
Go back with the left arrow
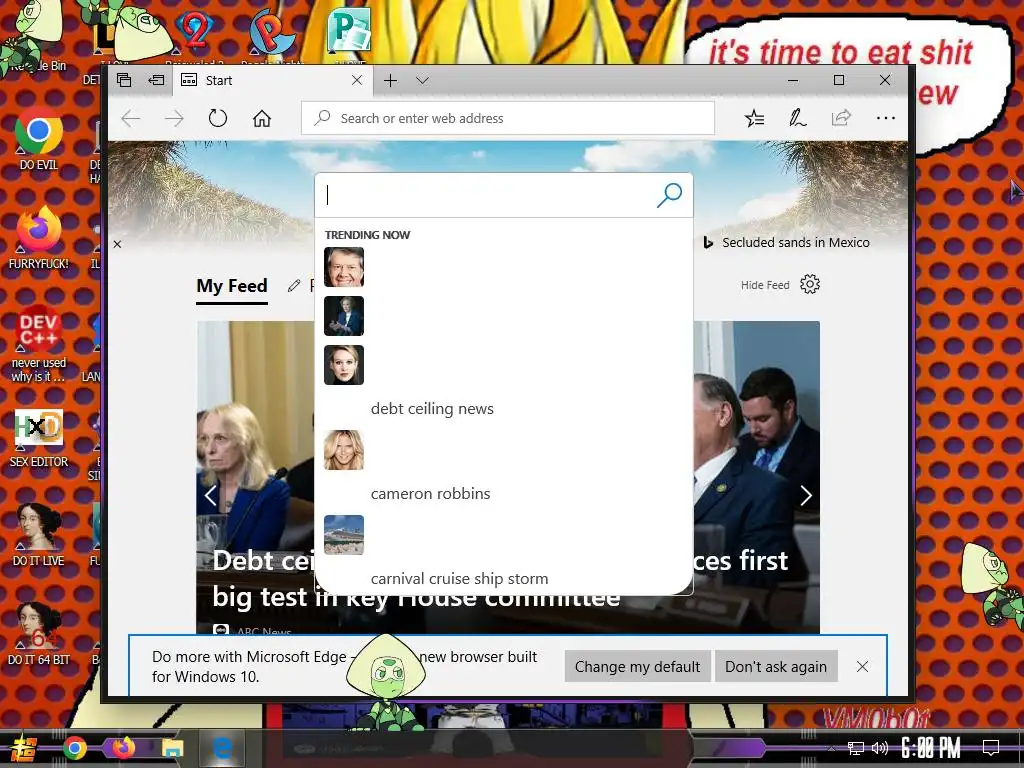point(131,118)
